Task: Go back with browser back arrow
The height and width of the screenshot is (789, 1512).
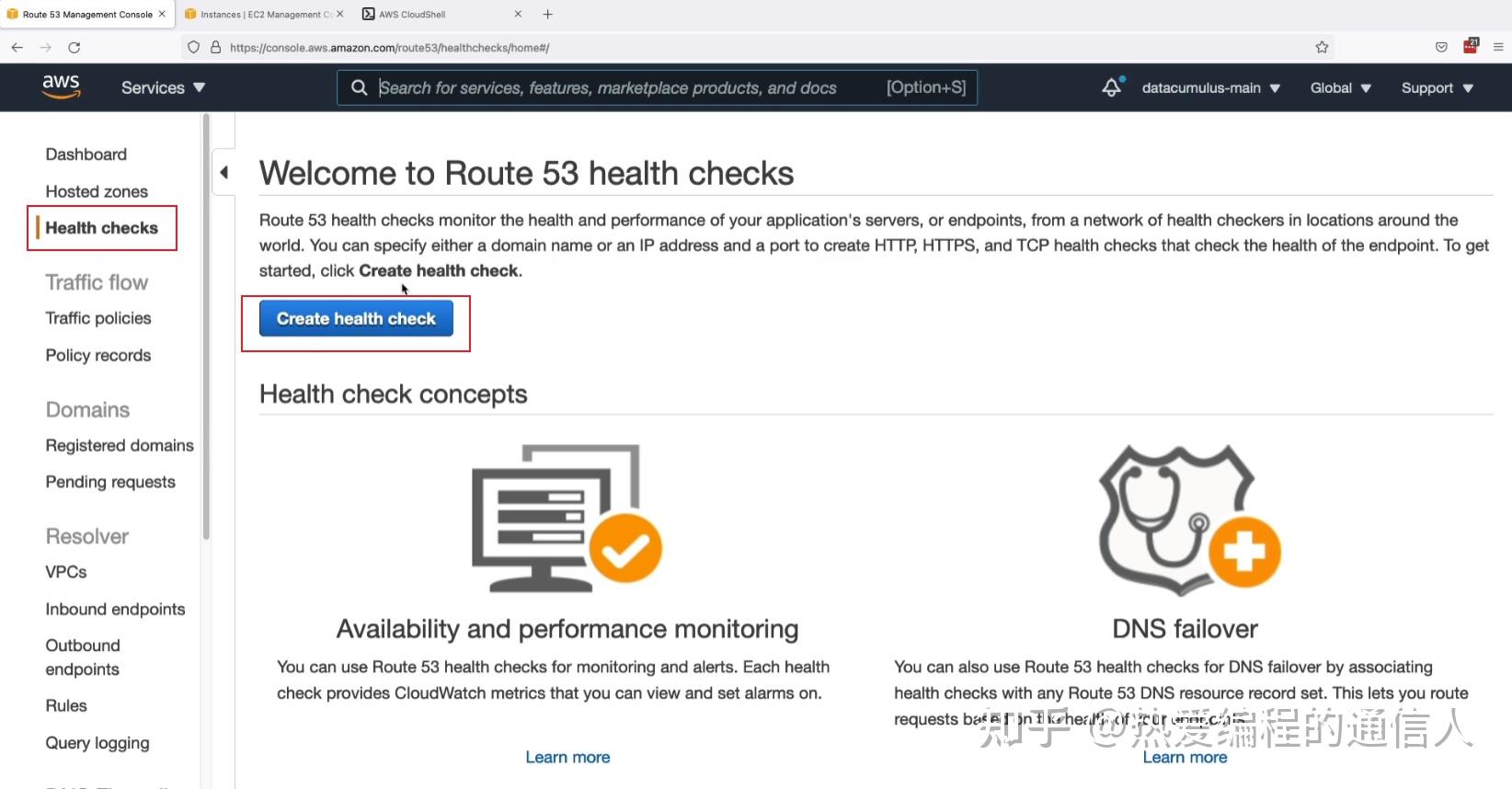Action: tap(17, 47)
